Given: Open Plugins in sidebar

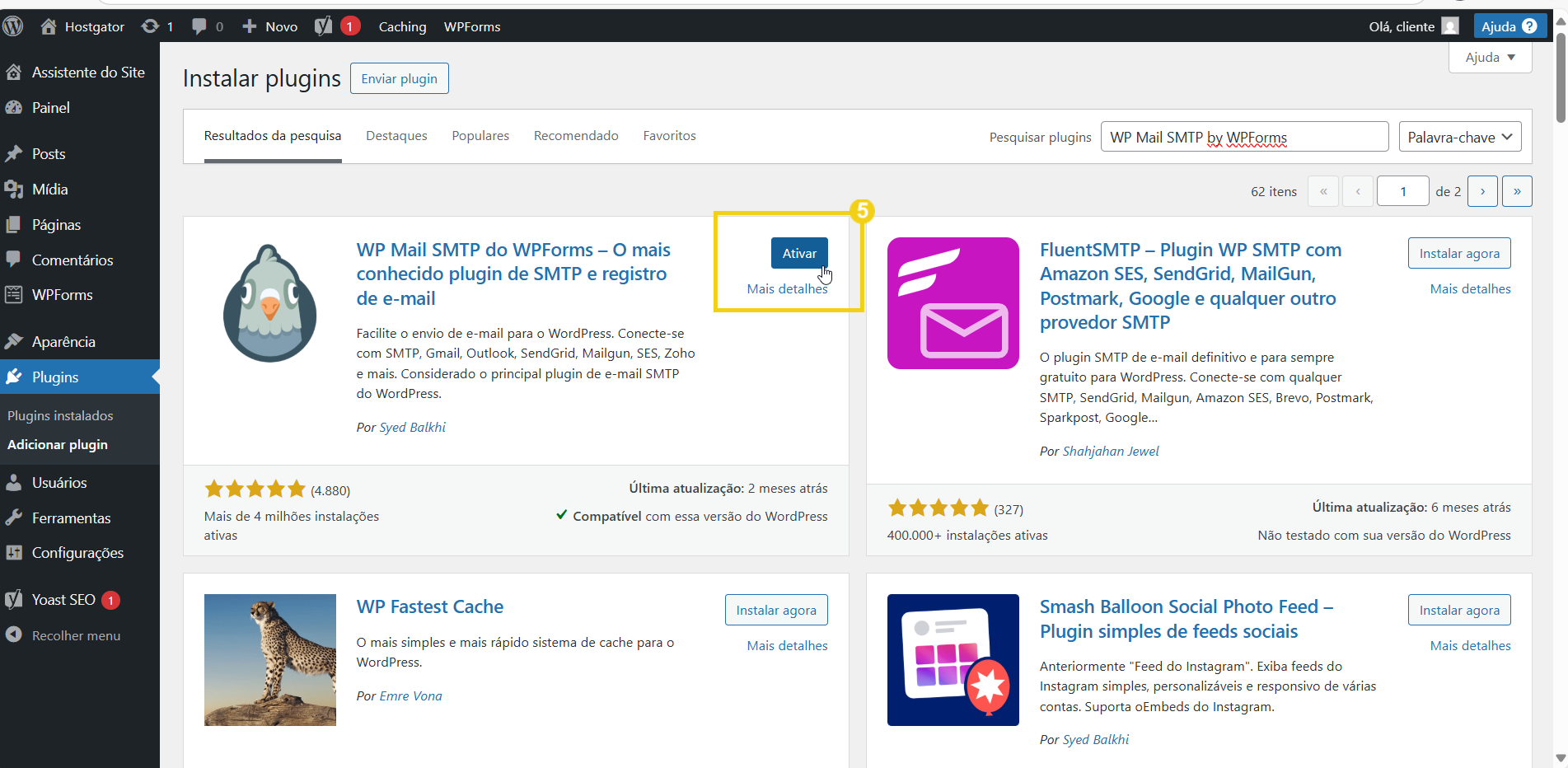Looking at the screenshot, I should [x=80, y=377].
